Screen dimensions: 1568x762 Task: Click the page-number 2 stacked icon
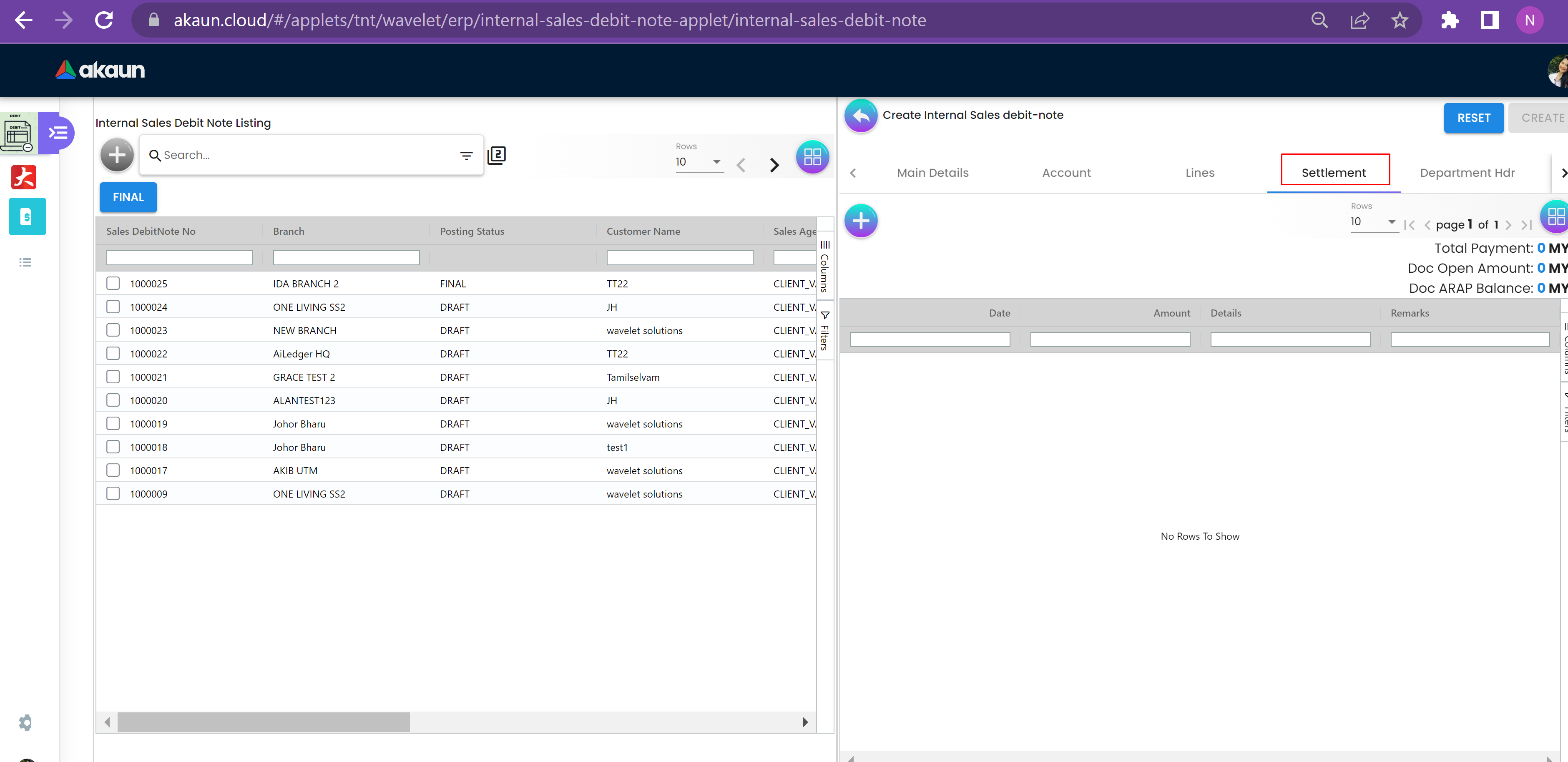click(x=497, y=155)
